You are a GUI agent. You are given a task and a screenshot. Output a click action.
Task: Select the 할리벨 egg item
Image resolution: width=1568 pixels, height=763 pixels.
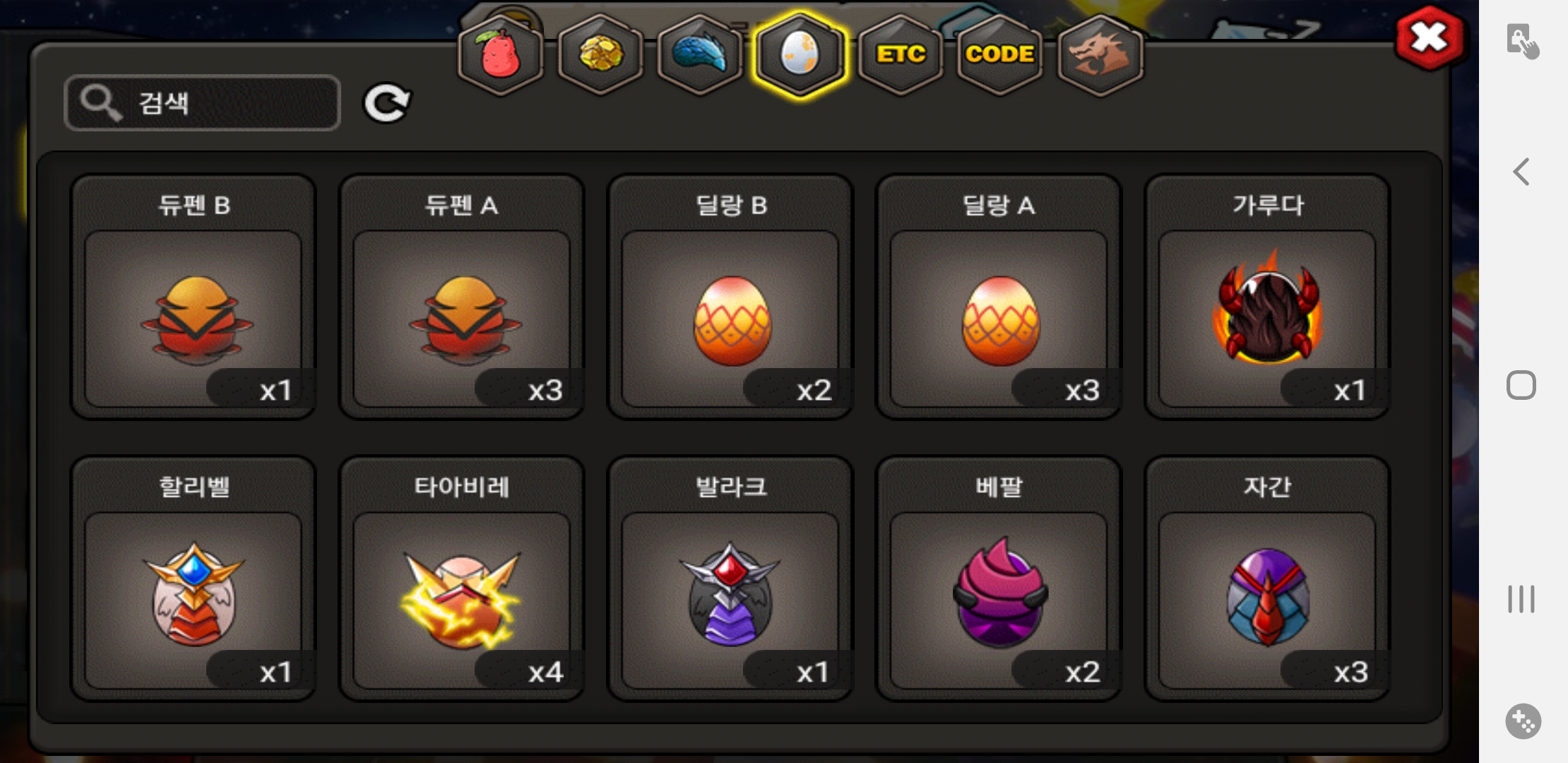pos(194,579)
